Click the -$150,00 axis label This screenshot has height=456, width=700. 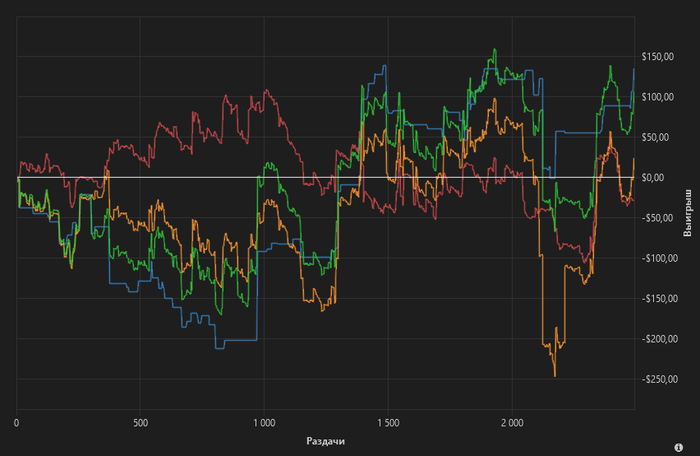click(x=659, y=298)
